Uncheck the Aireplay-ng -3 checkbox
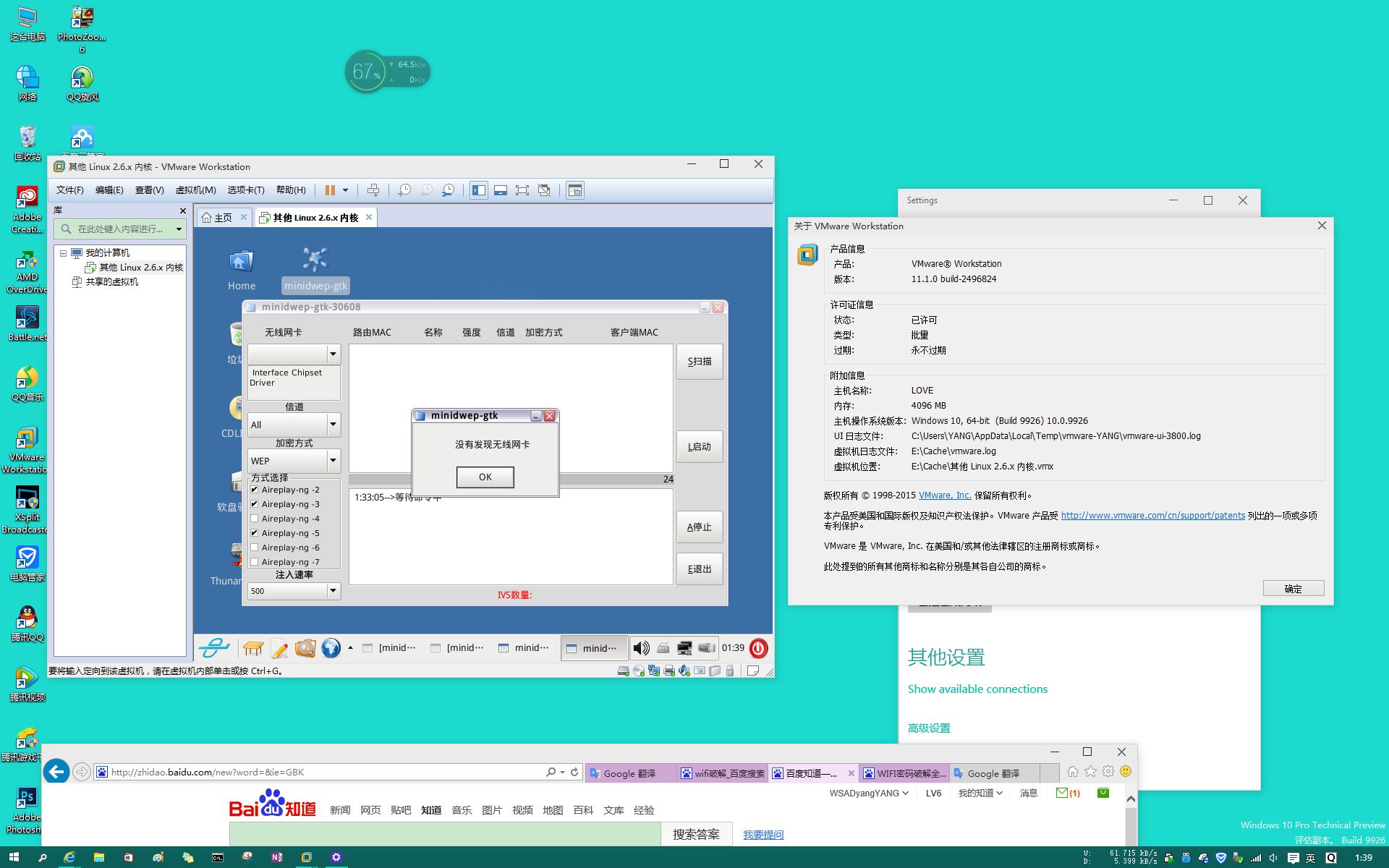The width and height of the screenshot is (1389, 868). [254, 504]
